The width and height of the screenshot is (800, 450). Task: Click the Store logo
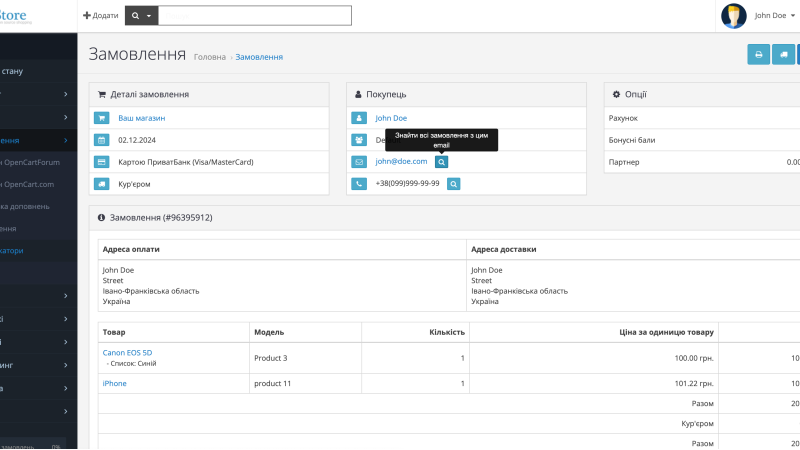click(15, 16)
